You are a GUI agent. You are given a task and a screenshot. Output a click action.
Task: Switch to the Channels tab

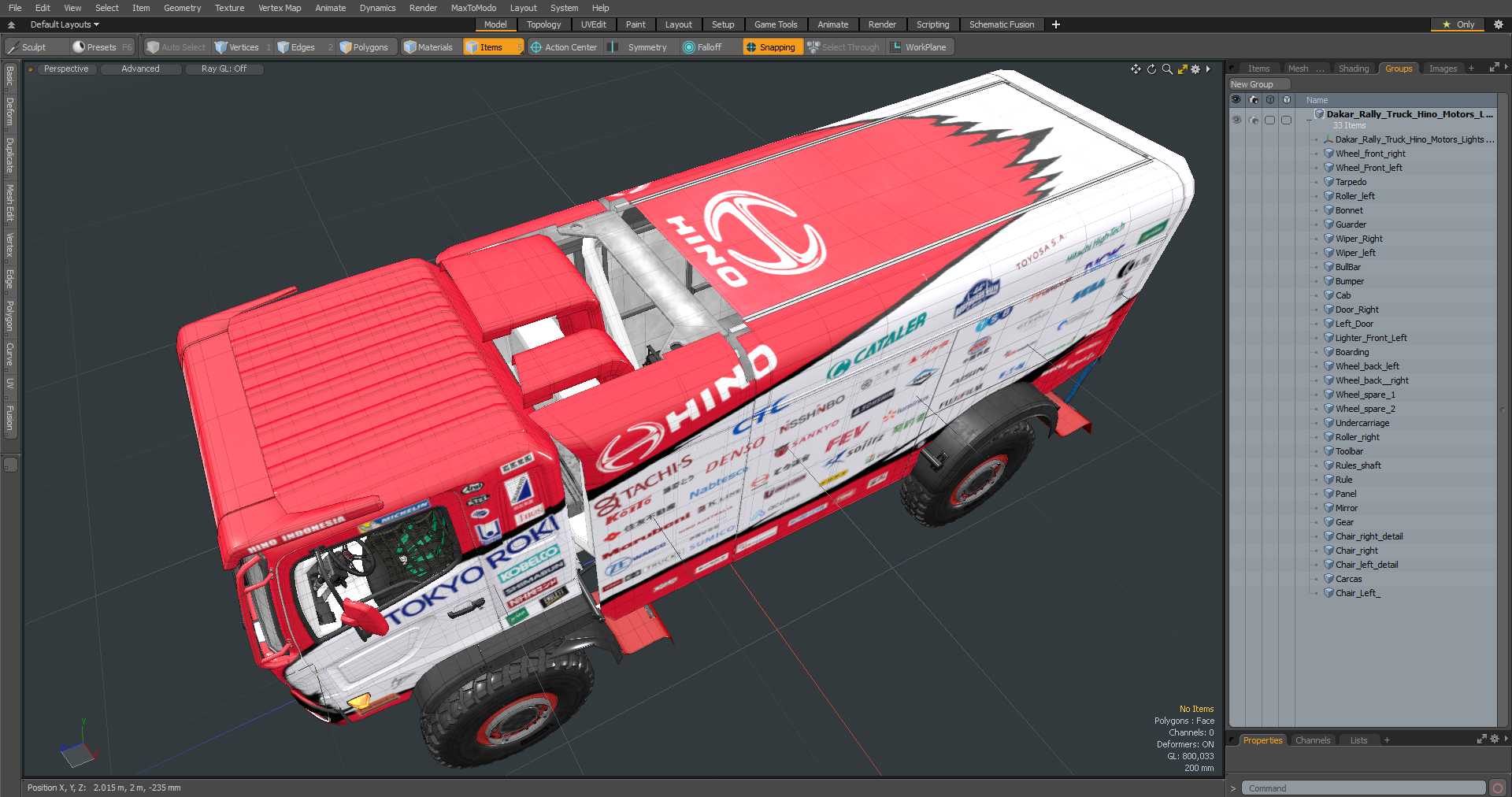[1313, 740]
